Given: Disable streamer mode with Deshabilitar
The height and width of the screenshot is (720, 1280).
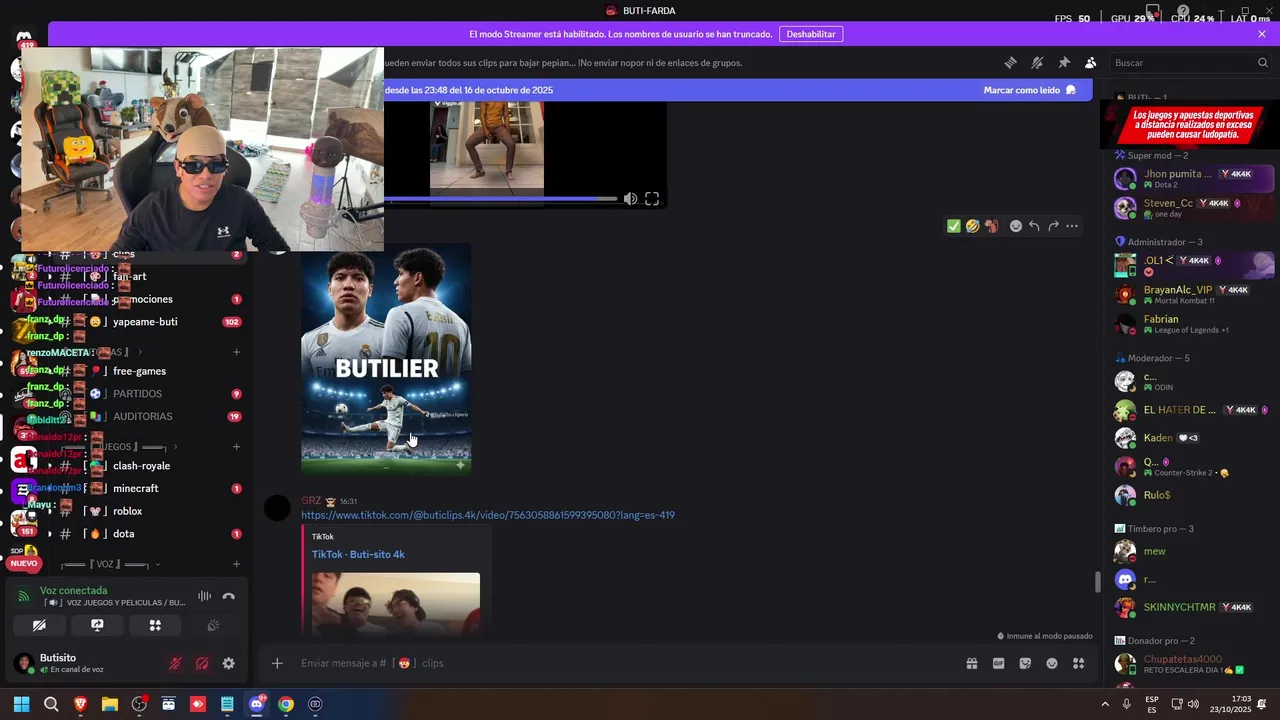Looking at the screenshot, I should (x=810, y=34).
